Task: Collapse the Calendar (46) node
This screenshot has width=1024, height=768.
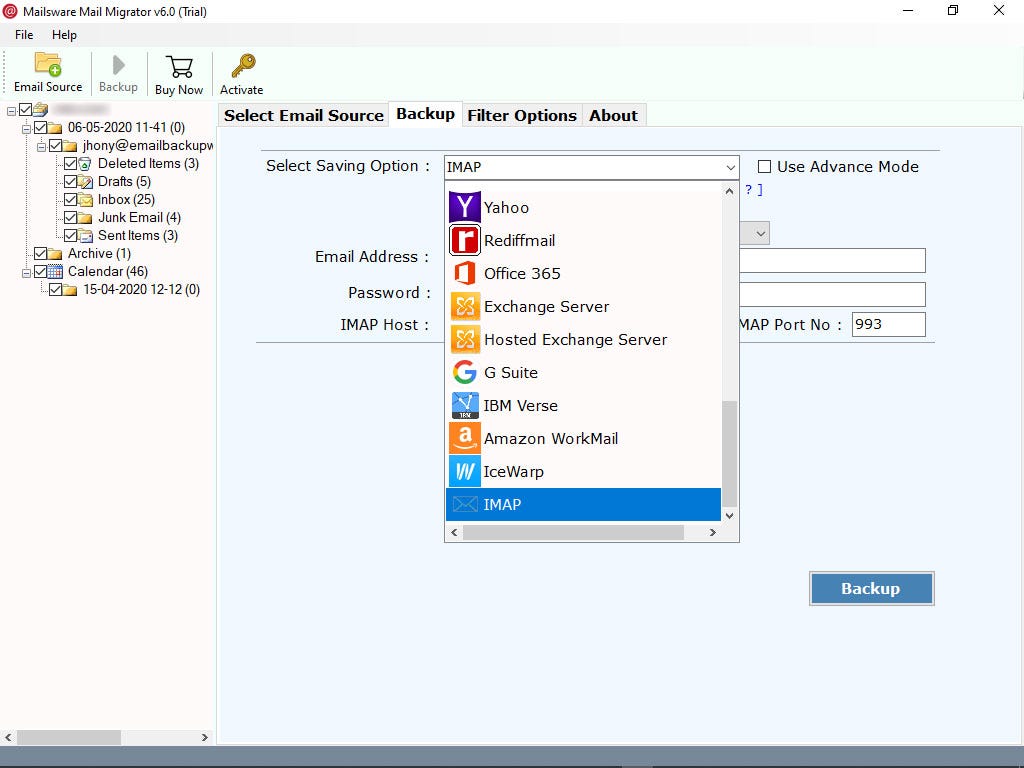Action: (x=26, y=273)
